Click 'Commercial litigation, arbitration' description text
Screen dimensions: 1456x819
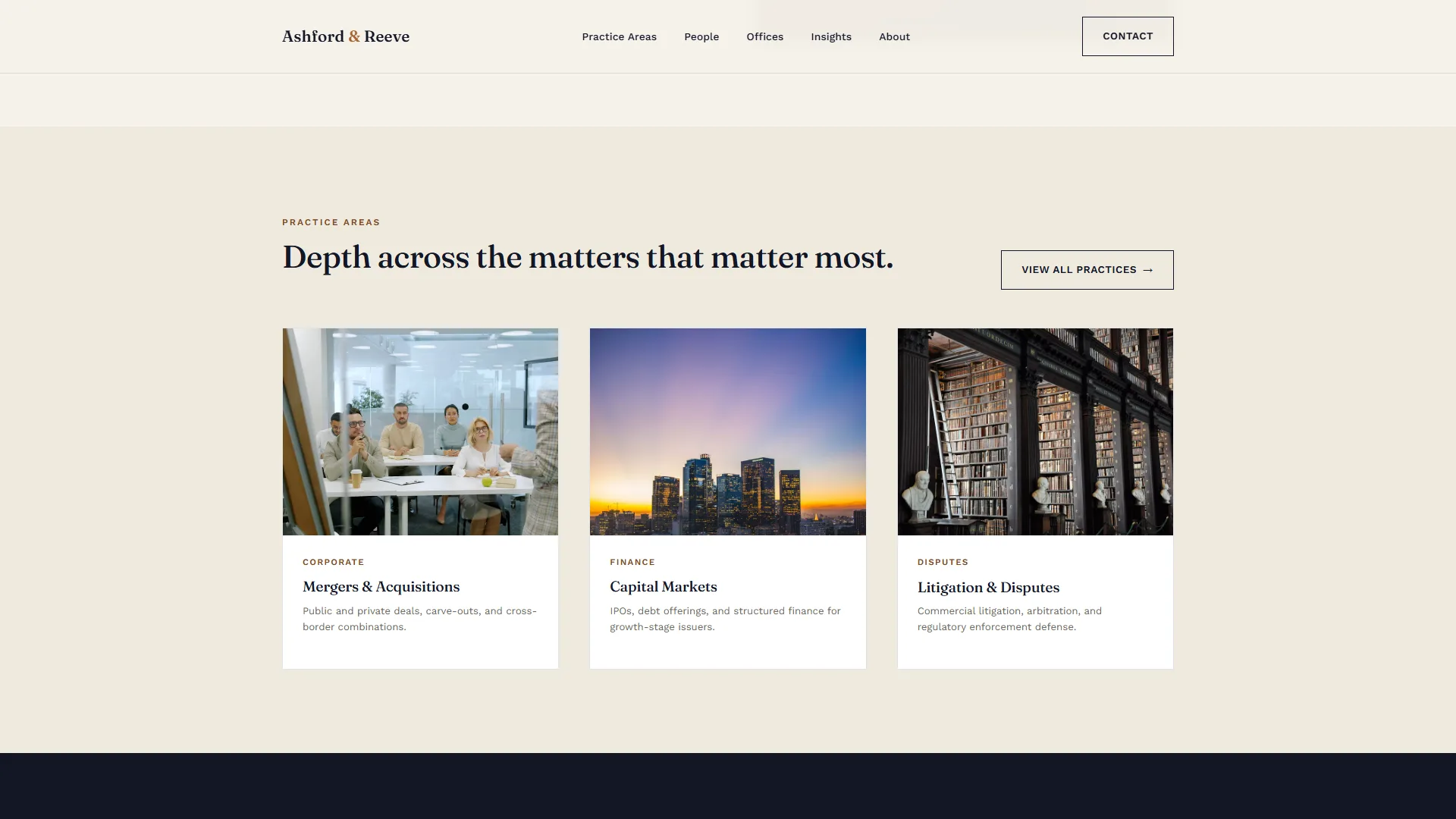click(1009, 619)
